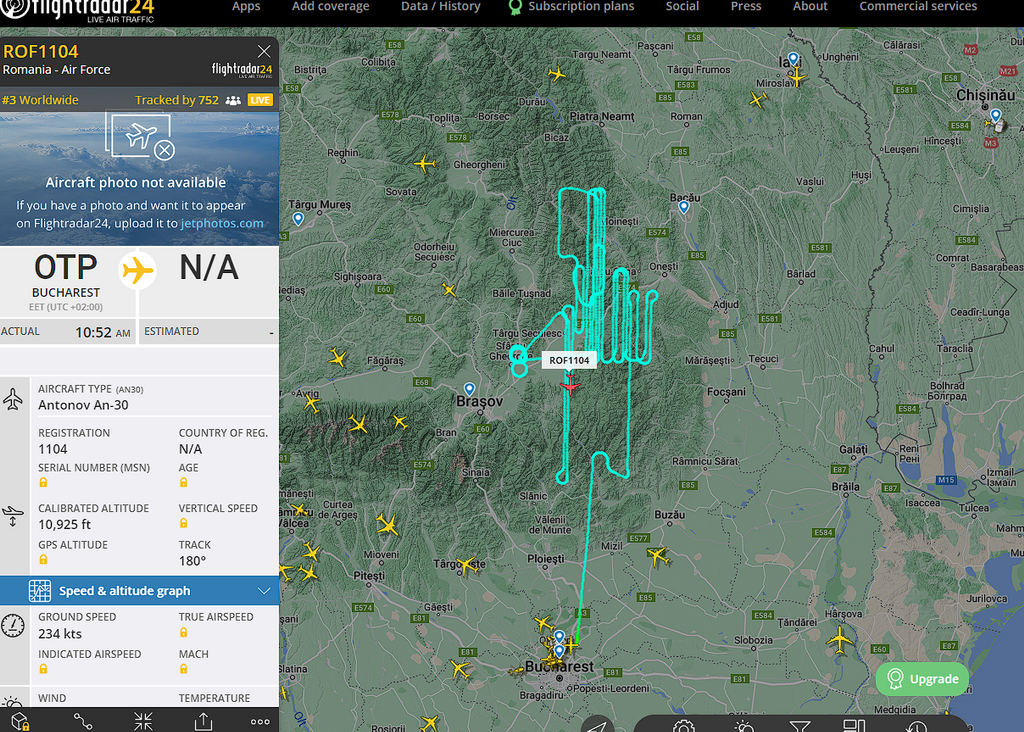Open the playback history clock icon
This screenshot has height=732, width=1024.
point(916,726)
